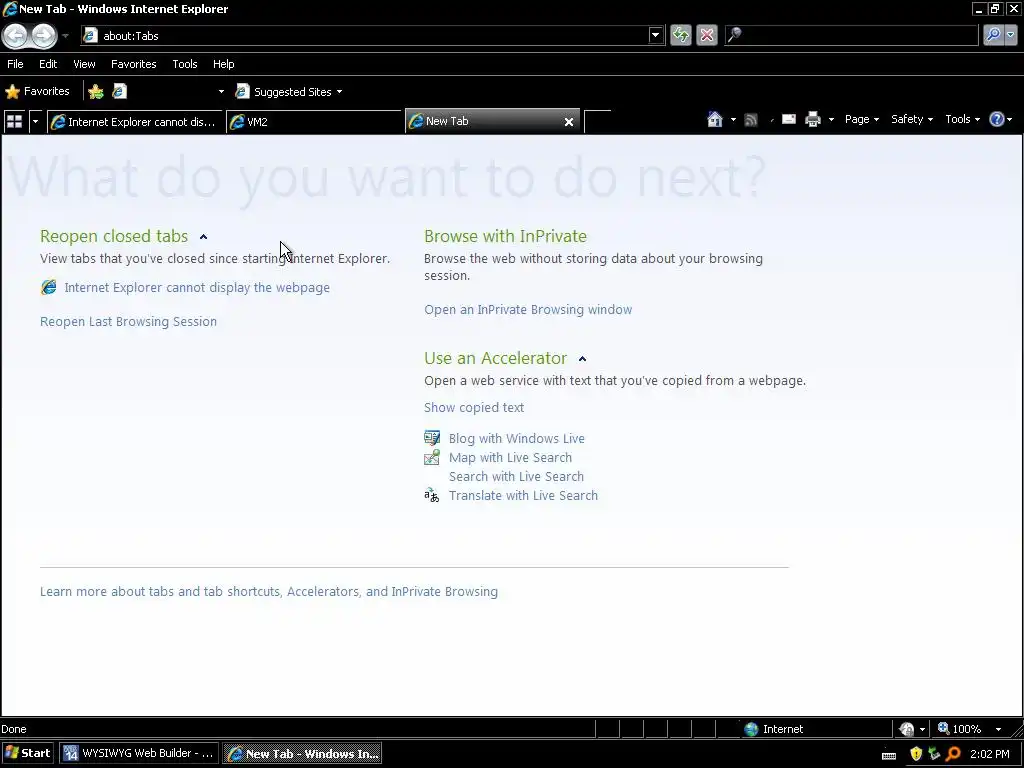
Task: Switch to the VM2 tab
Action: click(314, 121)
